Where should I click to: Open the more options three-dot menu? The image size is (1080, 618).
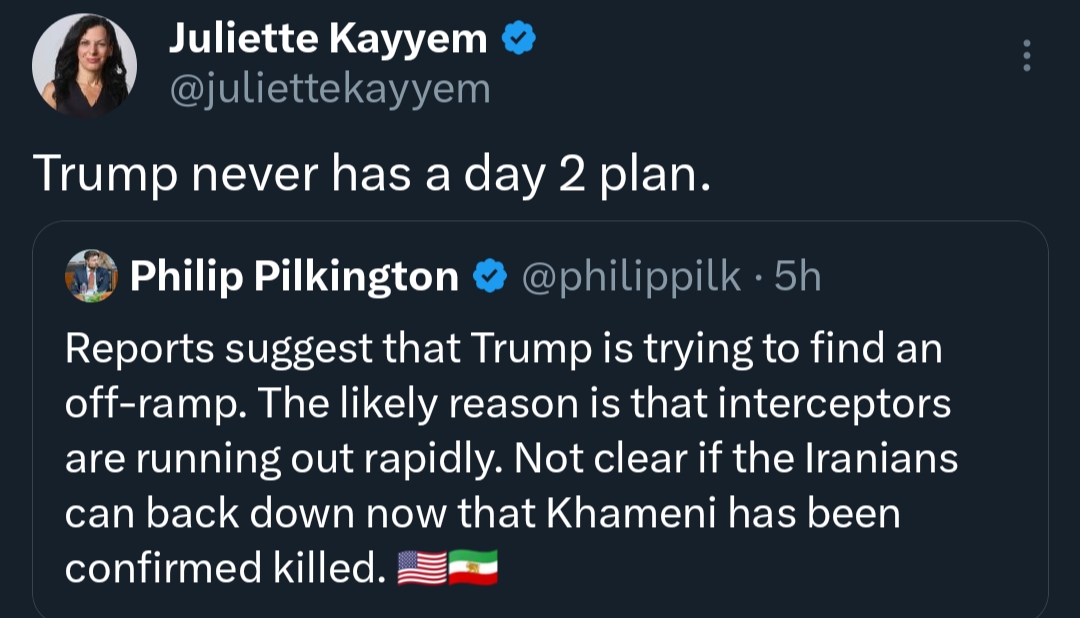(x=1025, y=56)
